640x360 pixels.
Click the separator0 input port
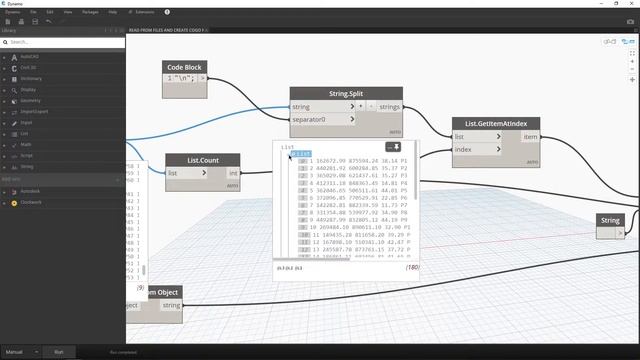[323, 120]
